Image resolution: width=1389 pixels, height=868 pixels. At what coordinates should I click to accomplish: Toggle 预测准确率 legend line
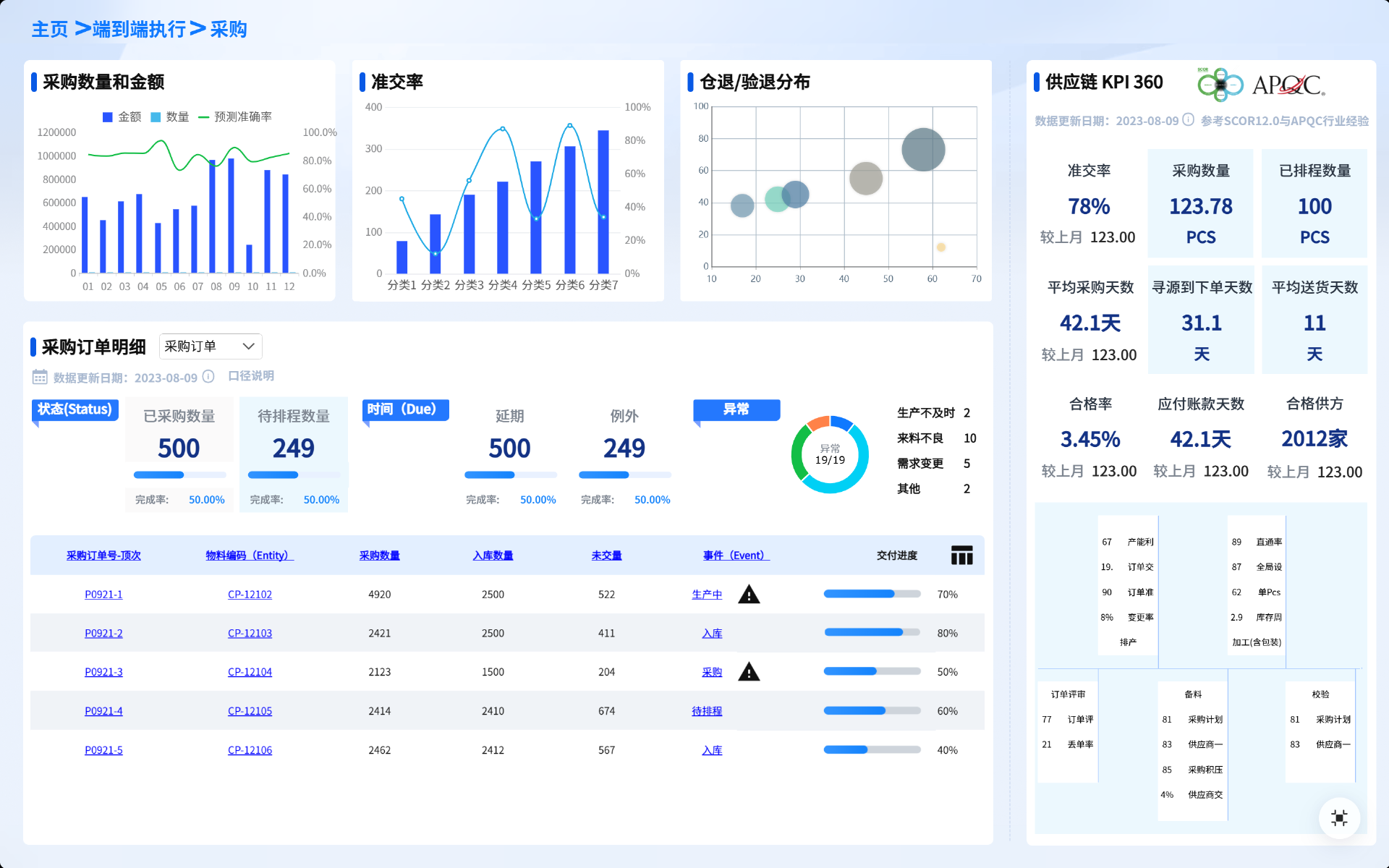tap(235, 117)
